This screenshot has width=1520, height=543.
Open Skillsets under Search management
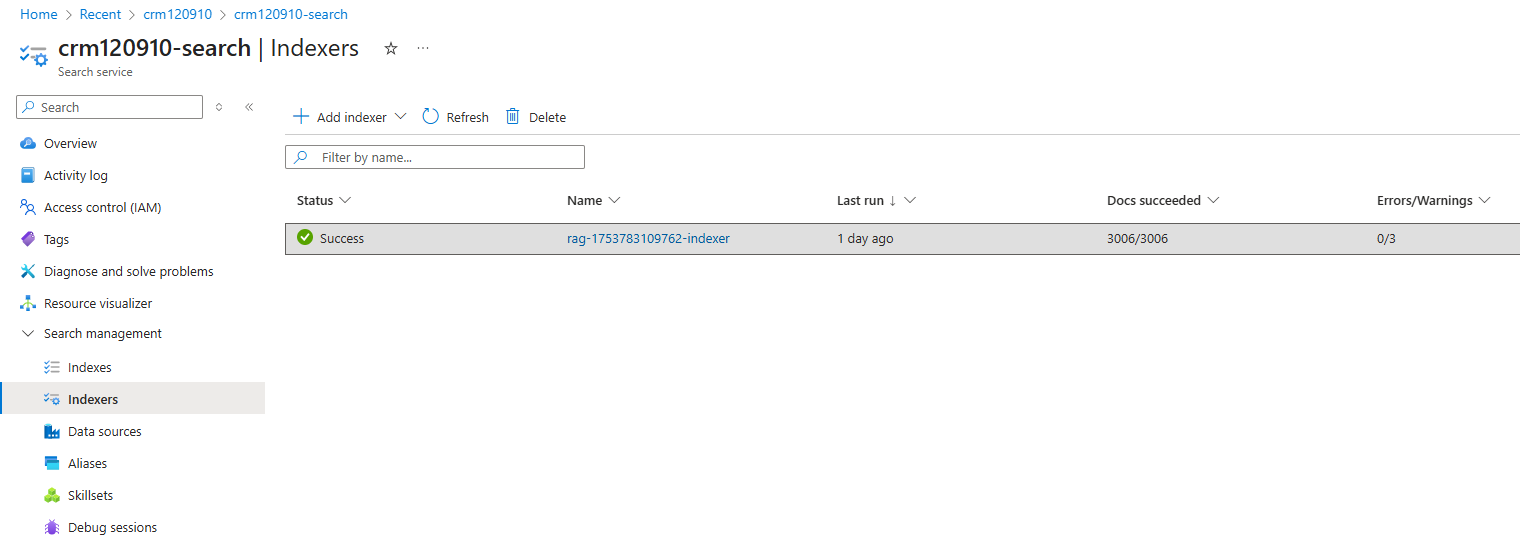pyautogui.click(x=91, y=495)
